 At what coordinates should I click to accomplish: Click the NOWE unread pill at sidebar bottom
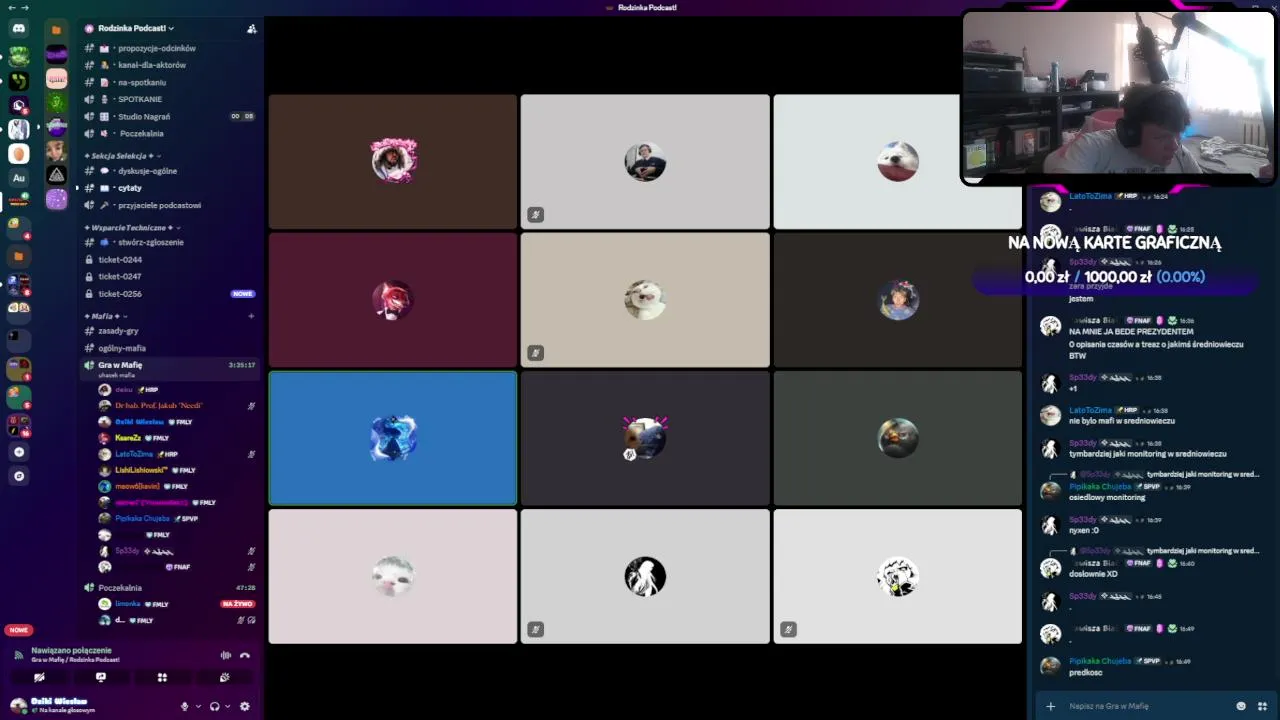tap(18, 630)
